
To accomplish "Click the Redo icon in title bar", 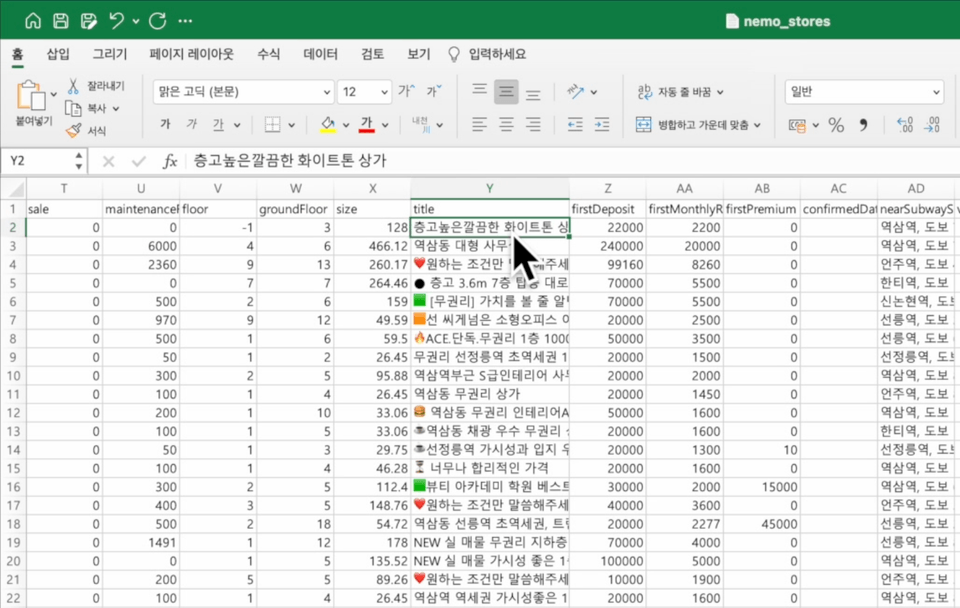I will click(x=157, y=21).
